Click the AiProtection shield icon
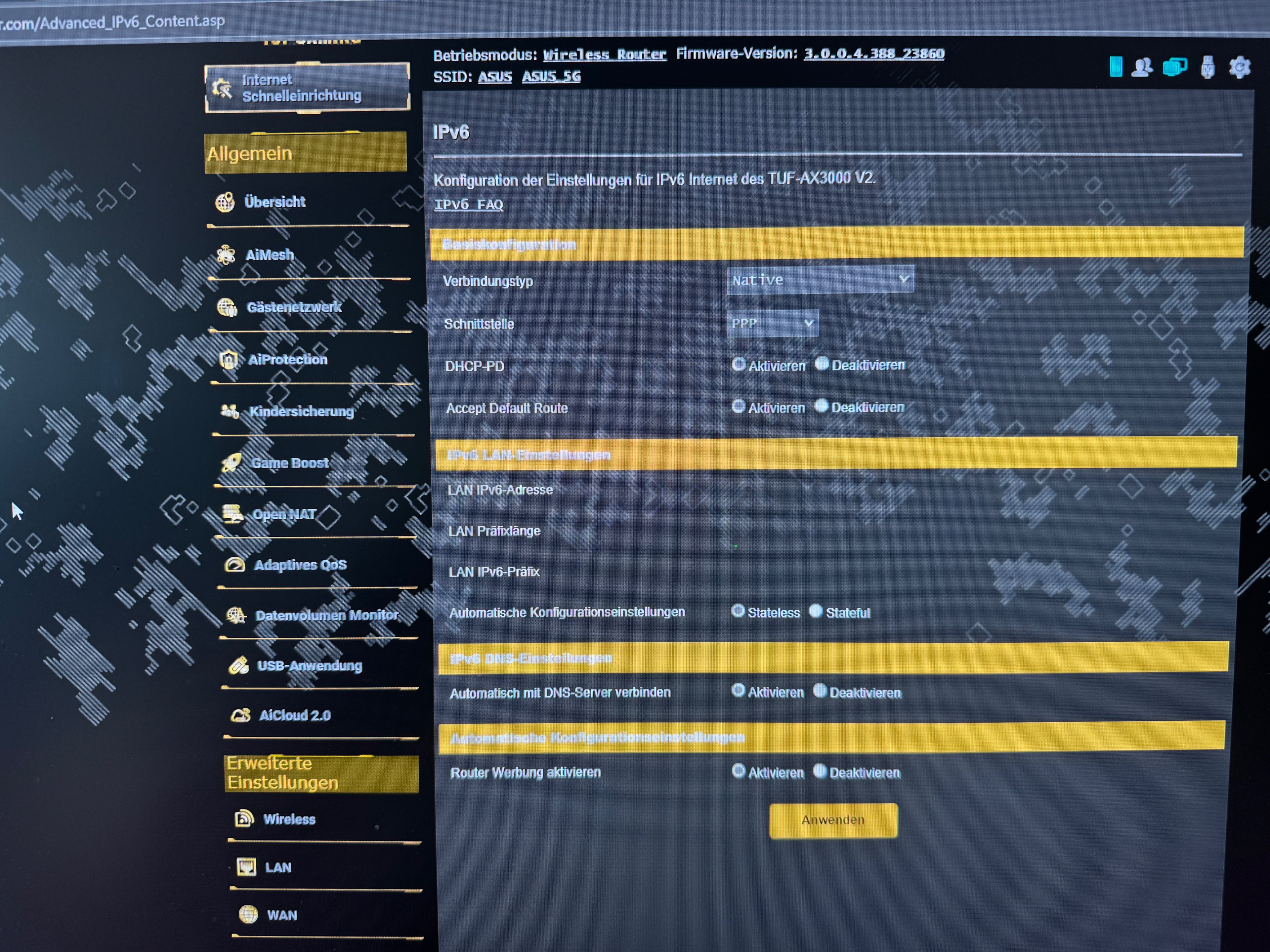Image resolution: width=1270 pixels, height=952 pixels. (x=229, y=360)
